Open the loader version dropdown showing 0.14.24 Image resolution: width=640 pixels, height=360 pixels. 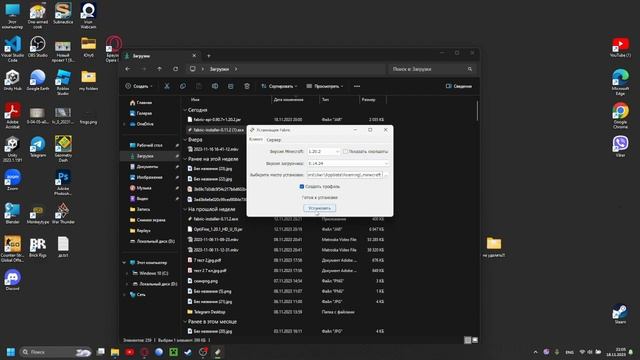tap(348, 163)
